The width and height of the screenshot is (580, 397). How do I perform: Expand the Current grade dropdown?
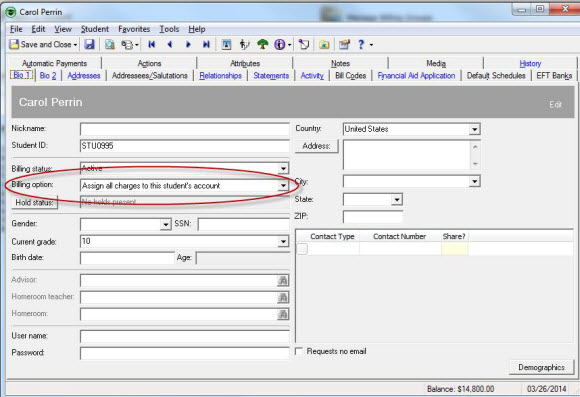283,242
